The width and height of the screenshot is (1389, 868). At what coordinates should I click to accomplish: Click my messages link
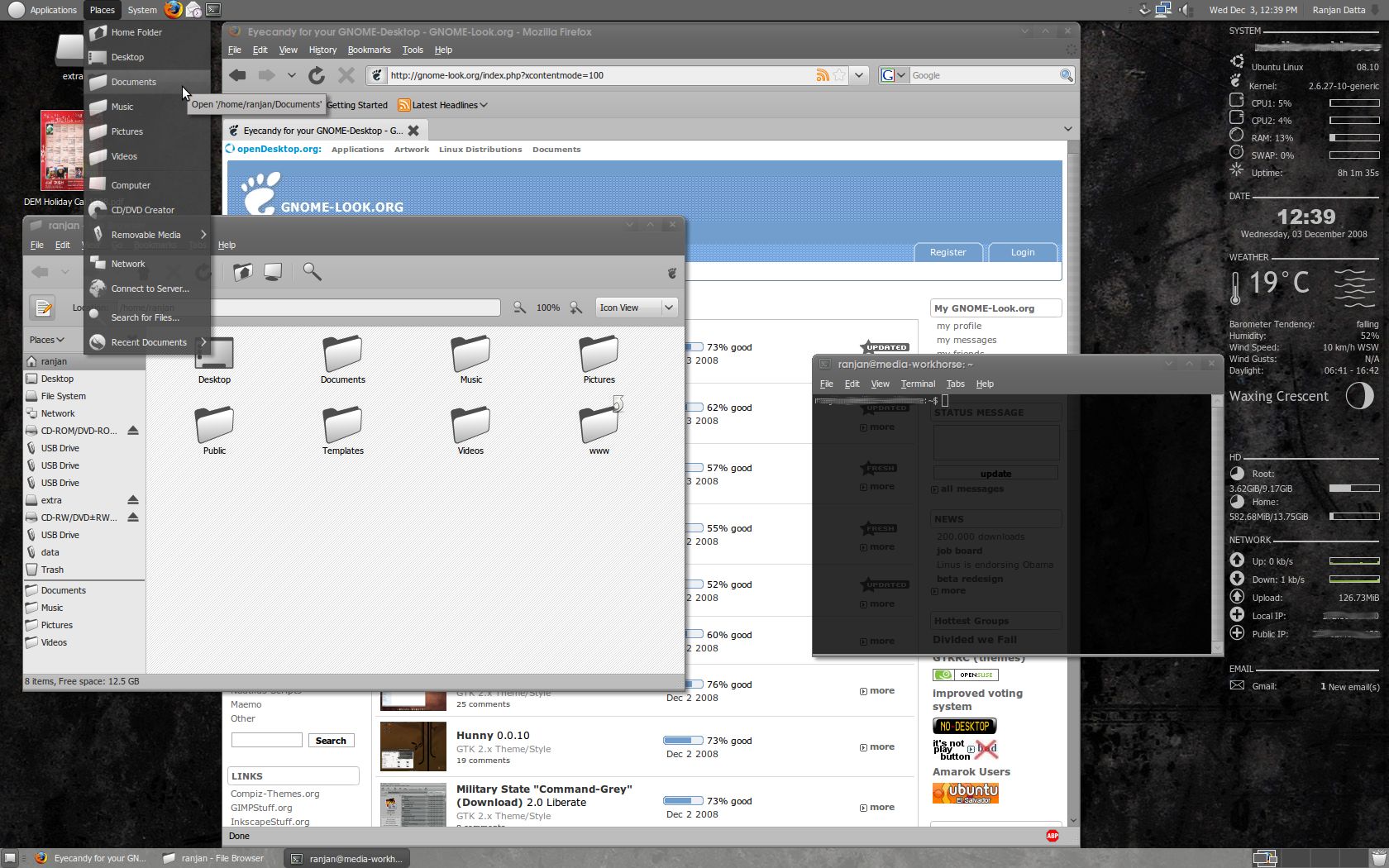click(967, 340)
